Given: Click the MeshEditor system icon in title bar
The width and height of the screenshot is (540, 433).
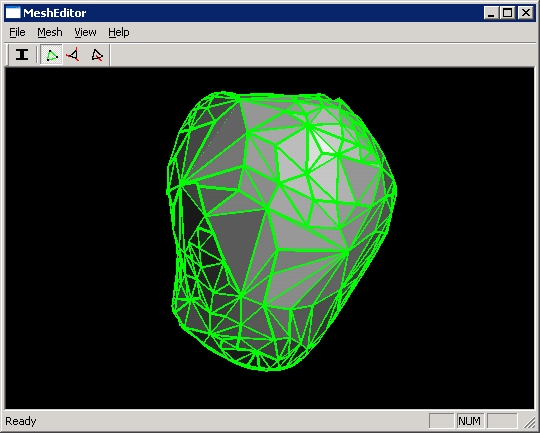Looking at the screenshot, I should pyautogui.click(x=13, y=13).
